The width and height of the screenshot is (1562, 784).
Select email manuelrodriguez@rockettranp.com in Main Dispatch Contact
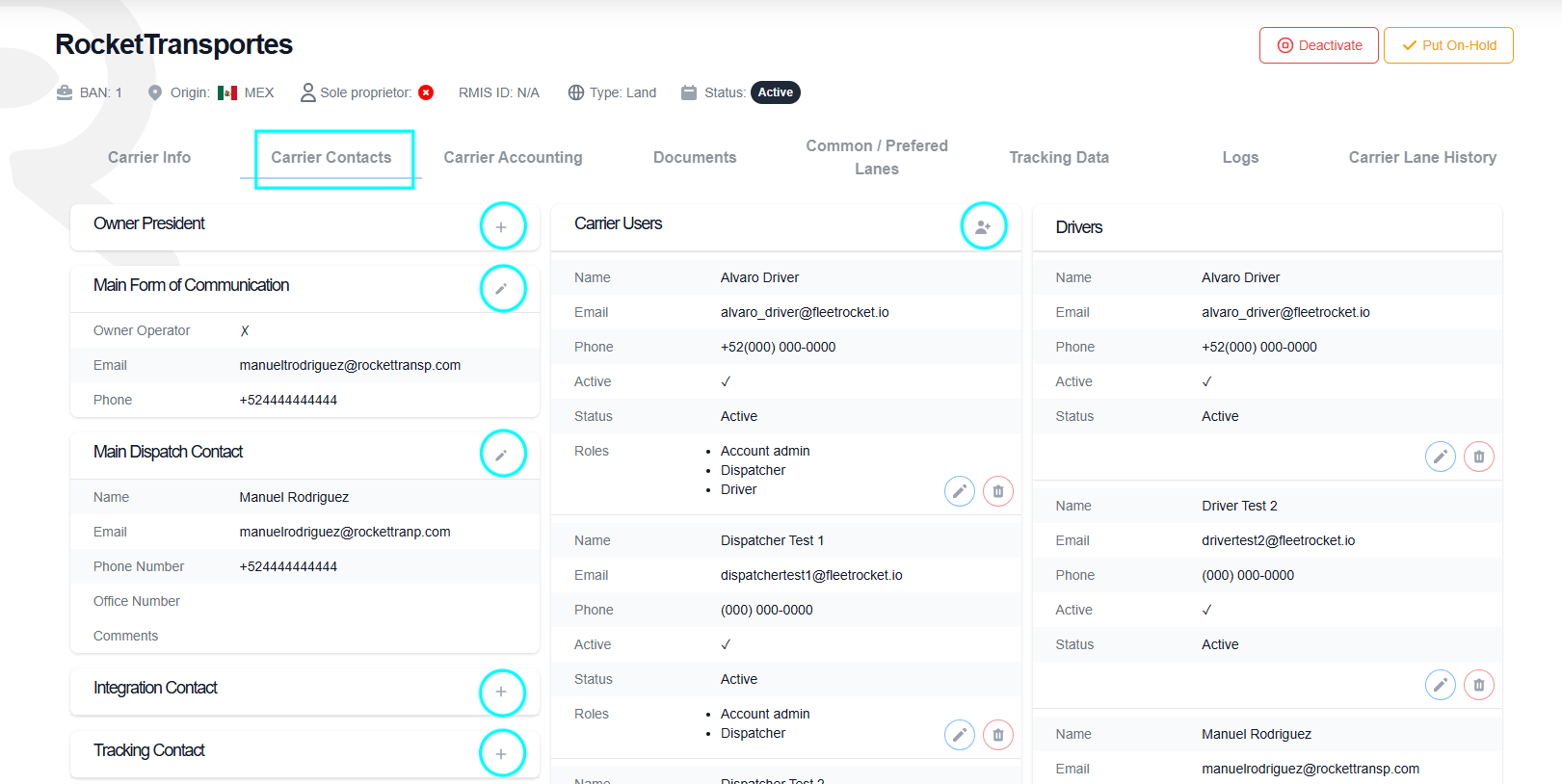345,532
